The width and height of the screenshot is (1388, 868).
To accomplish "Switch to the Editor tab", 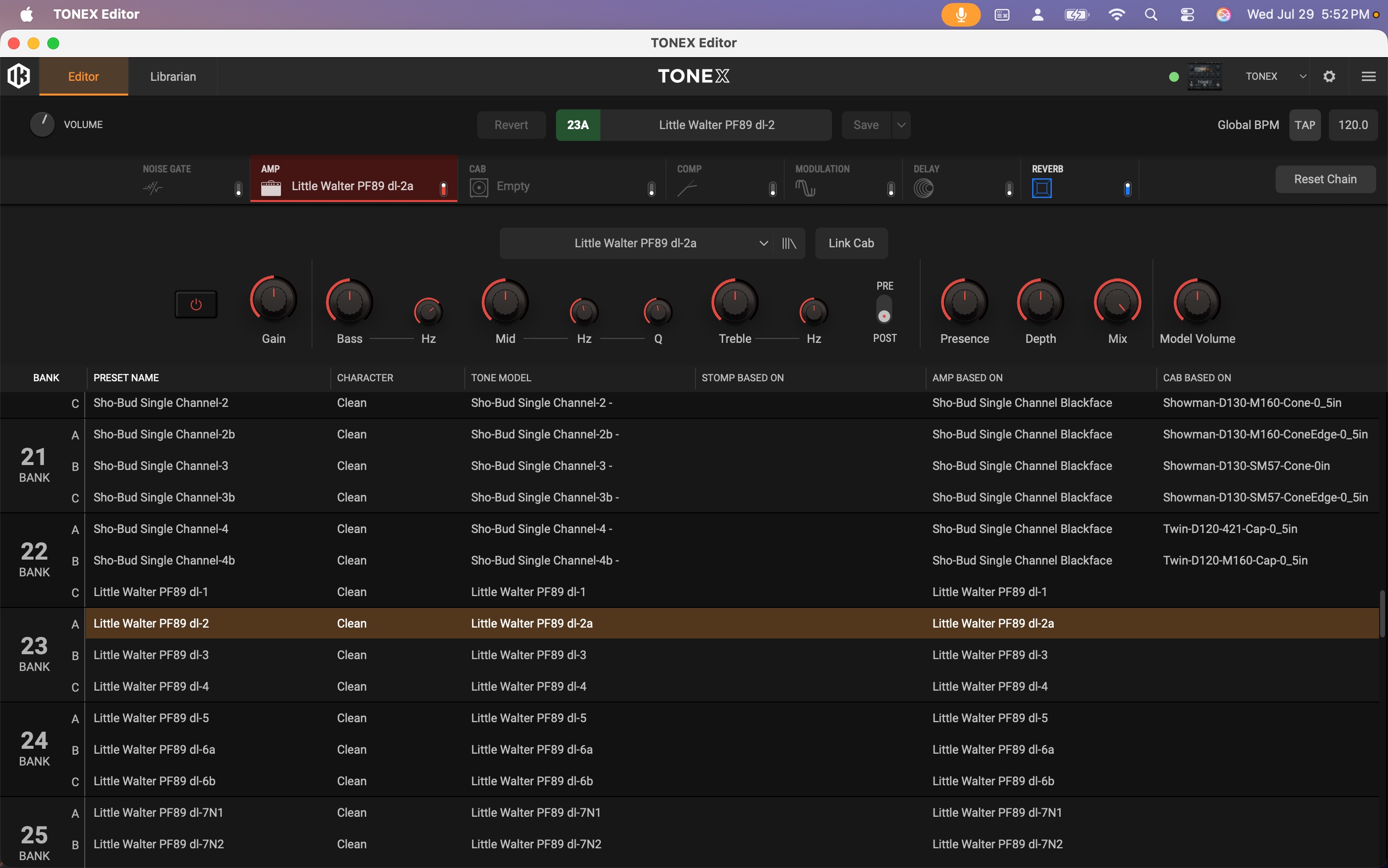I will pos(83,76).
